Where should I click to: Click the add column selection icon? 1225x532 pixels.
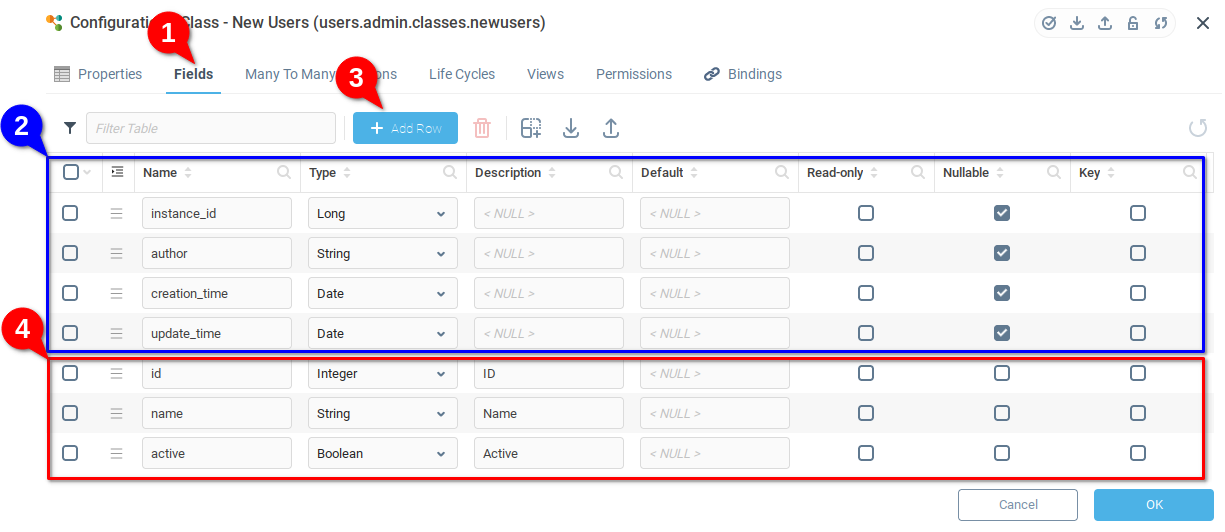tap(531, 128)
